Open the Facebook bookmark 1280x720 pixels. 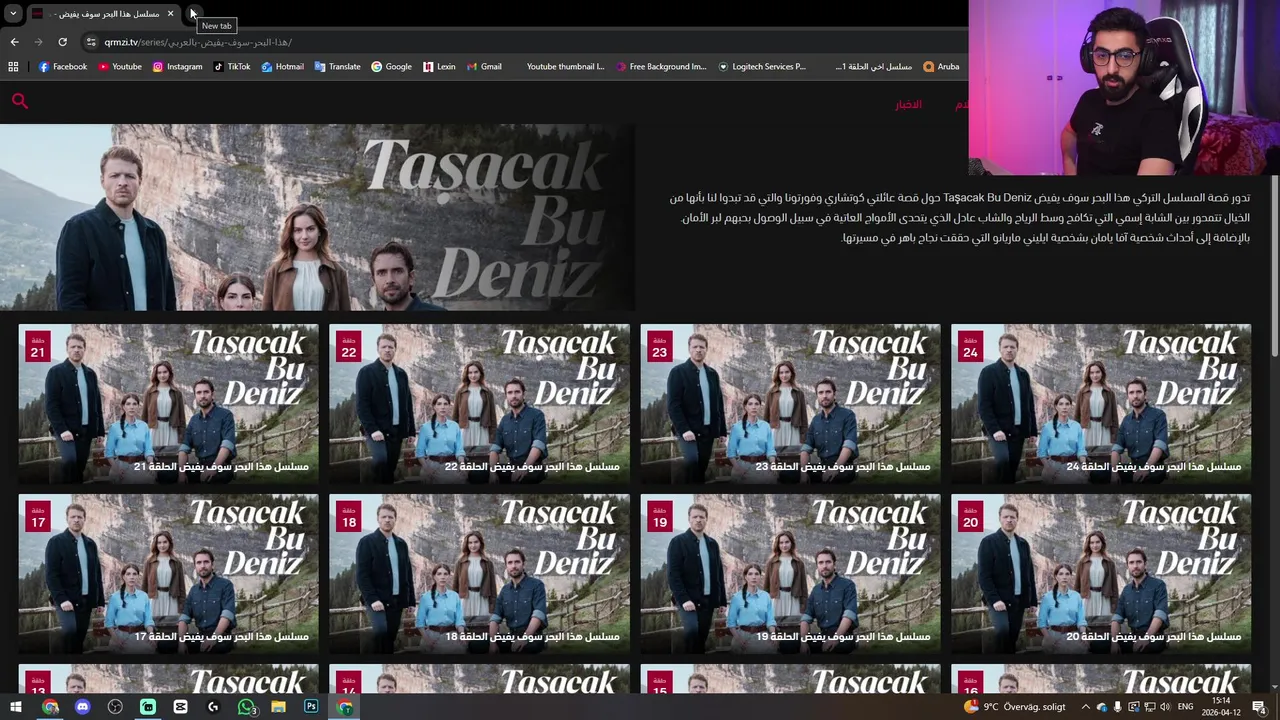coord(63,67)
